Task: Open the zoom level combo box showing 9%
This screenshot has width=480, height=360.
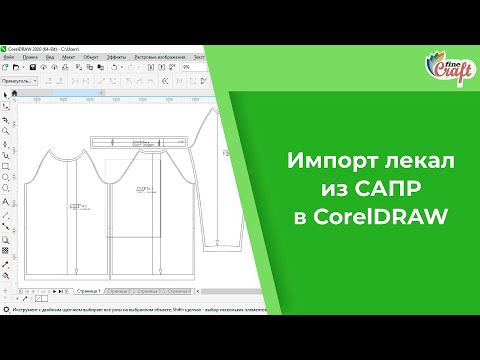Action: tap(195, 67)
